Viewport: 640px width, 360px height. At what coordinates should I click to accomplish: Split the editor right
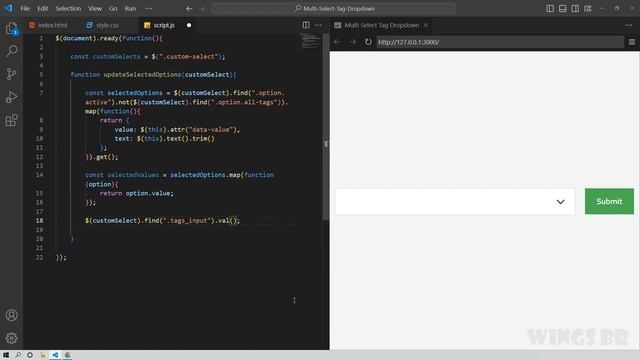[306, 25]
